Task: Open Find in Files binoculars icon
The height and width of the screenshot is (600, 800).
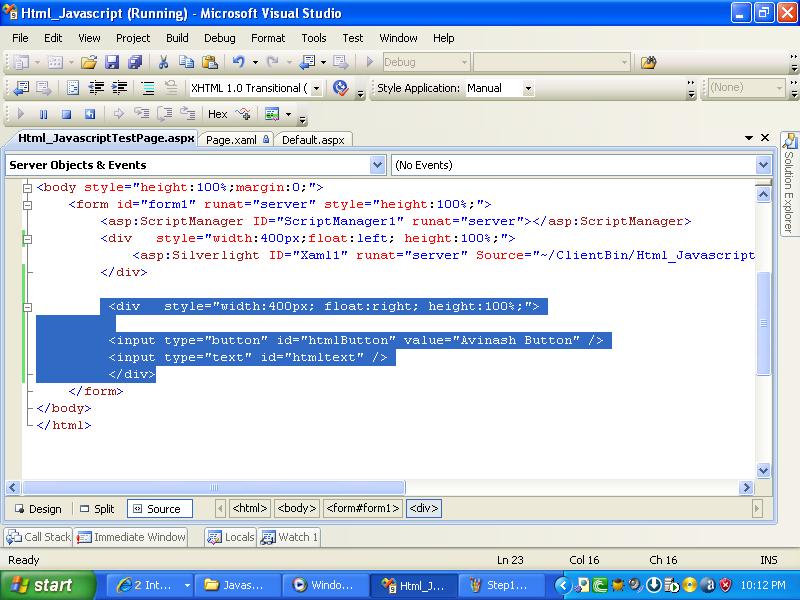Action: [x=648, y=62]
